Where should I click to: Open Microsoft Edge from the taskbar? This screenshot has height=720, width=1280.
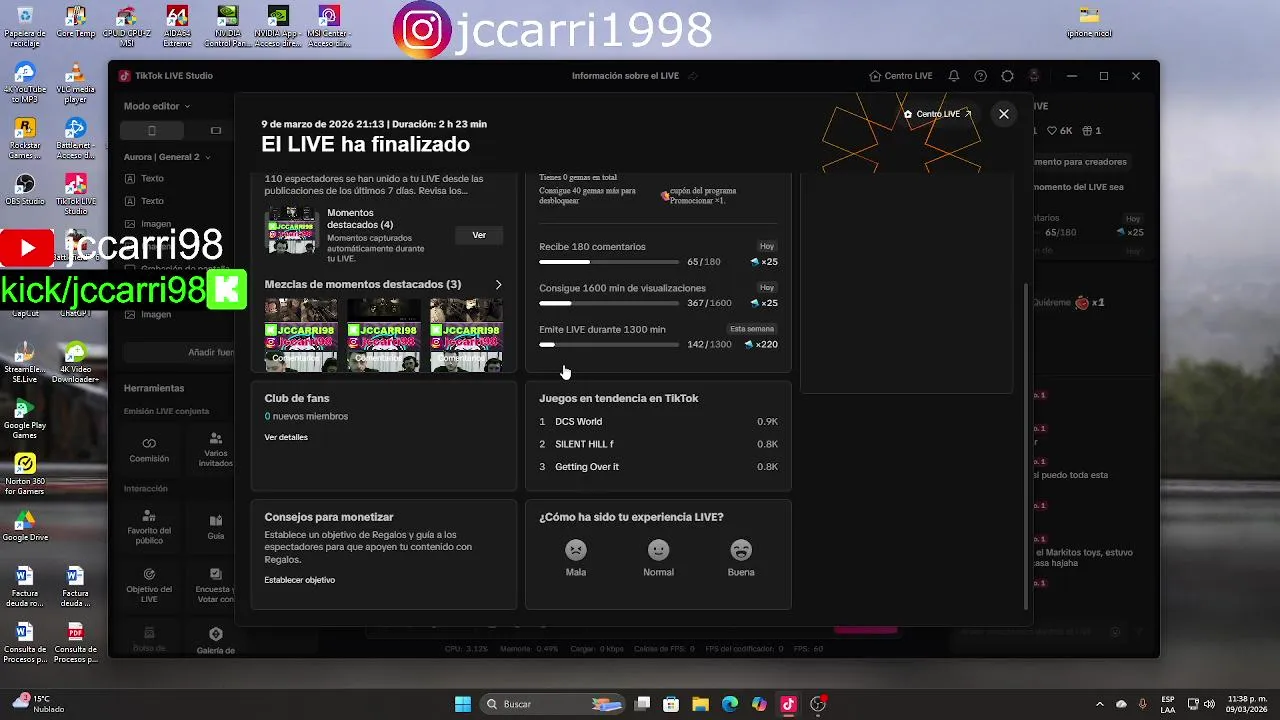point(729,704)
